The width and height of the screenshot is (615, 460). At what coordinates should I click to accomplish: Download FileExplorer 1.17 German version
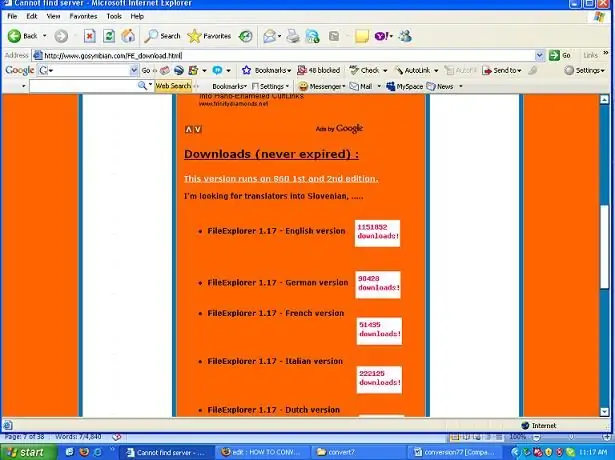coord(278,283)
